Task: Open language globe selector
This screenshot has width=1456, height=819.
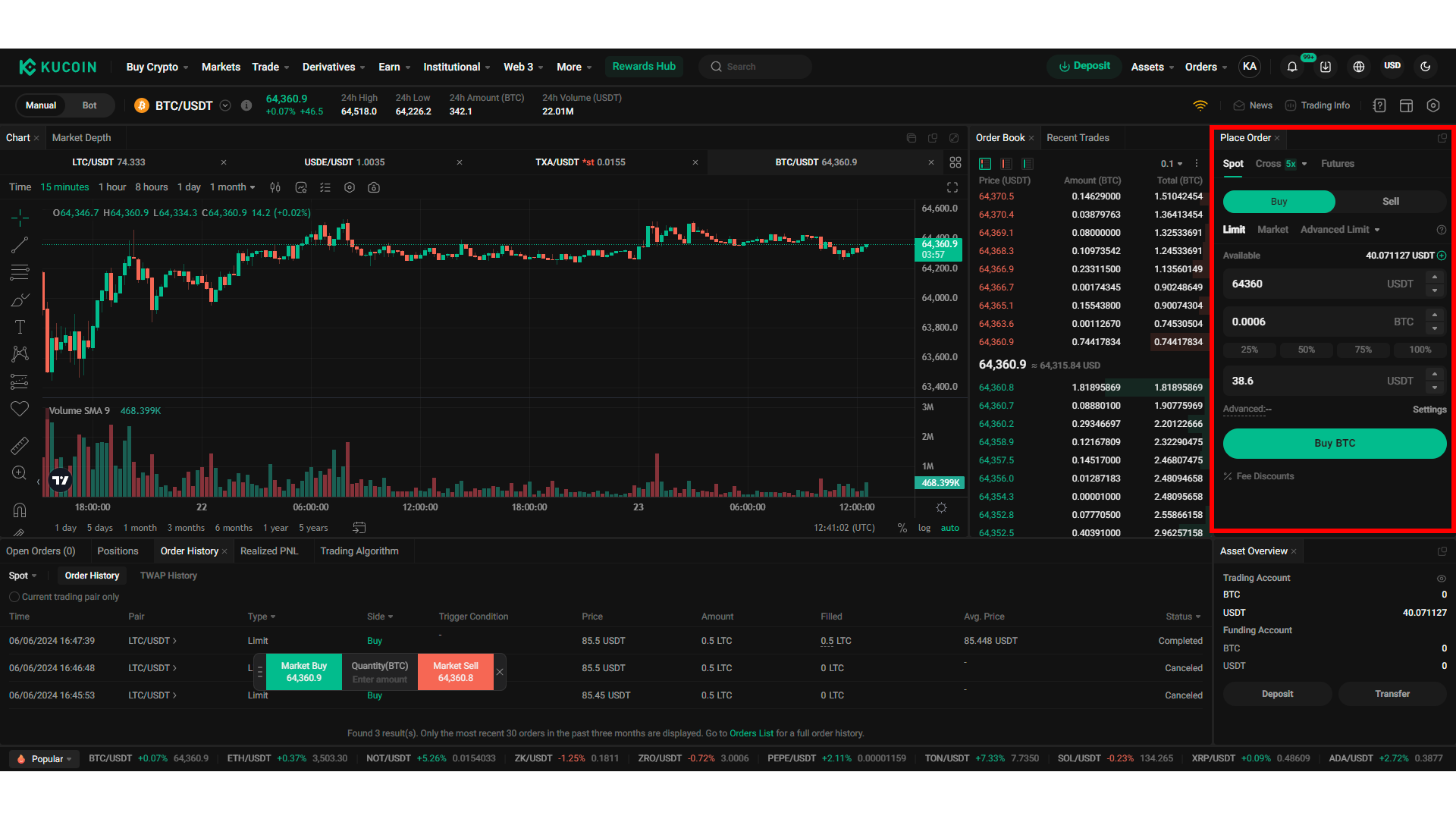Action: tap(1359, 67)
